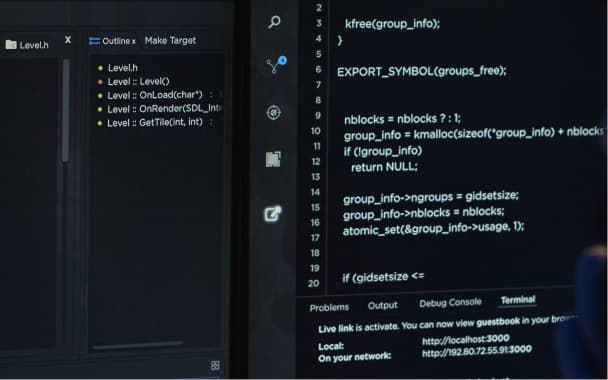Open the http://localhost:3000 link
Image resolution: width=608 pixels, height=380 pixels.
[465, 340]
